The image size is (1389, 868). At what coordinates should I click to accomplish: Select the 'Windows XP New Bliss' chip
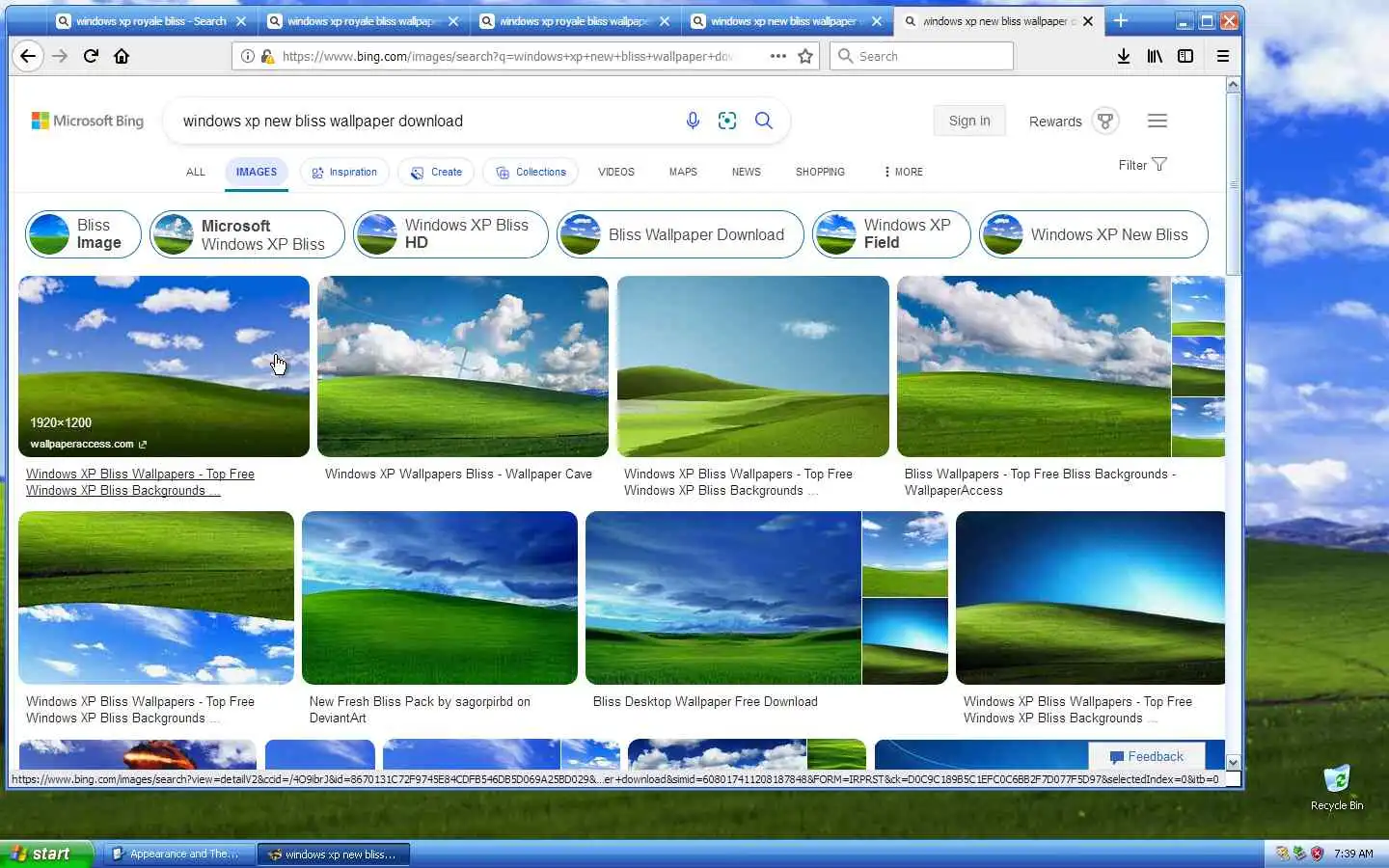pyautogui.click(x=1094, y=234)
